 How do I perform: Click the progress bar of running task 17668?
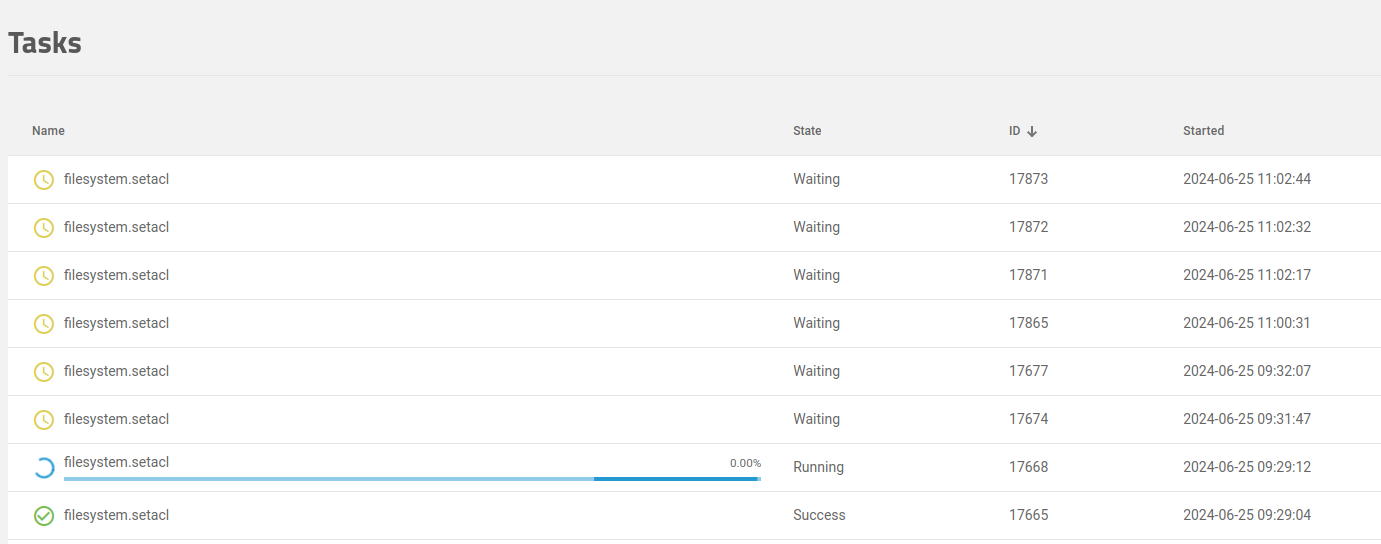(412, 479)
